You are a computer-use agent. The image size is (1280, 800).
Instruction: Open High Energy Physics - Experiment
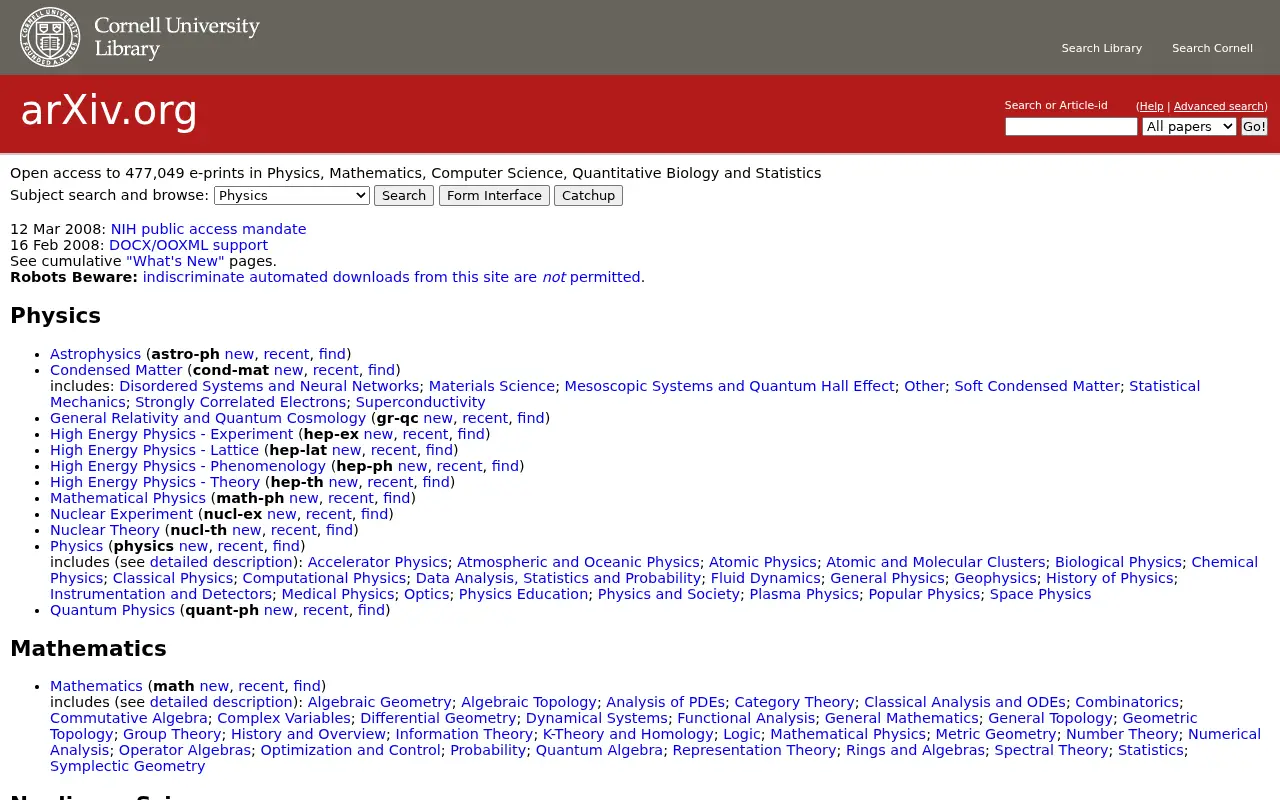[172, 434]
